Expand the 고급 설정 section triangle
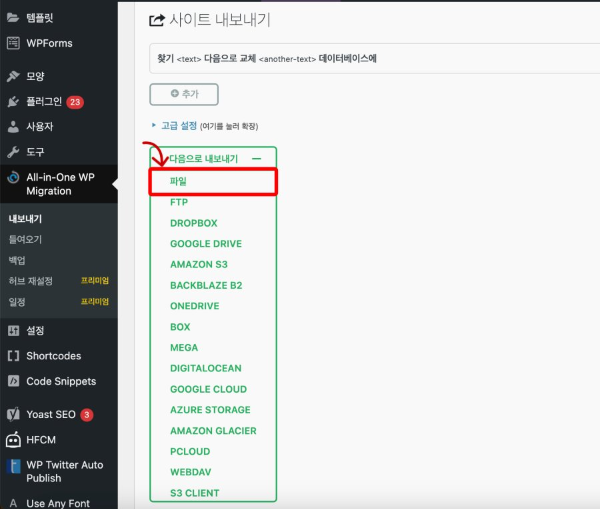 point(154,125)
